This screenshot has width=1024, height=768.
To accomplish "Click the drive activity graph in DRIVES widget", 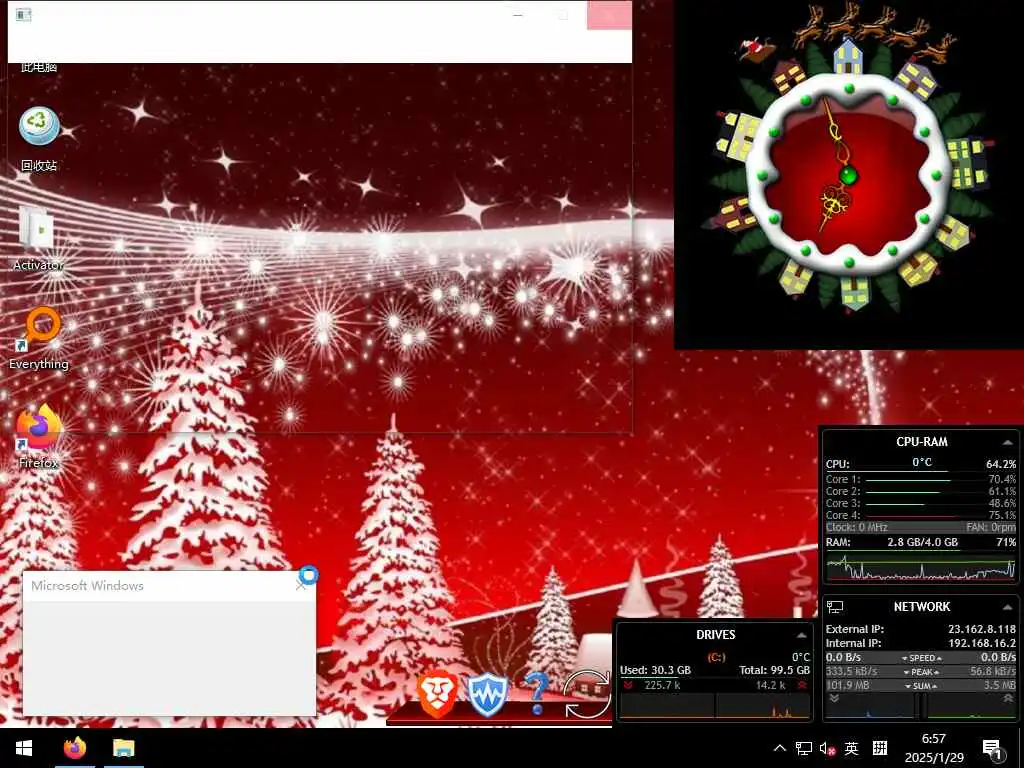I will 714,706.
